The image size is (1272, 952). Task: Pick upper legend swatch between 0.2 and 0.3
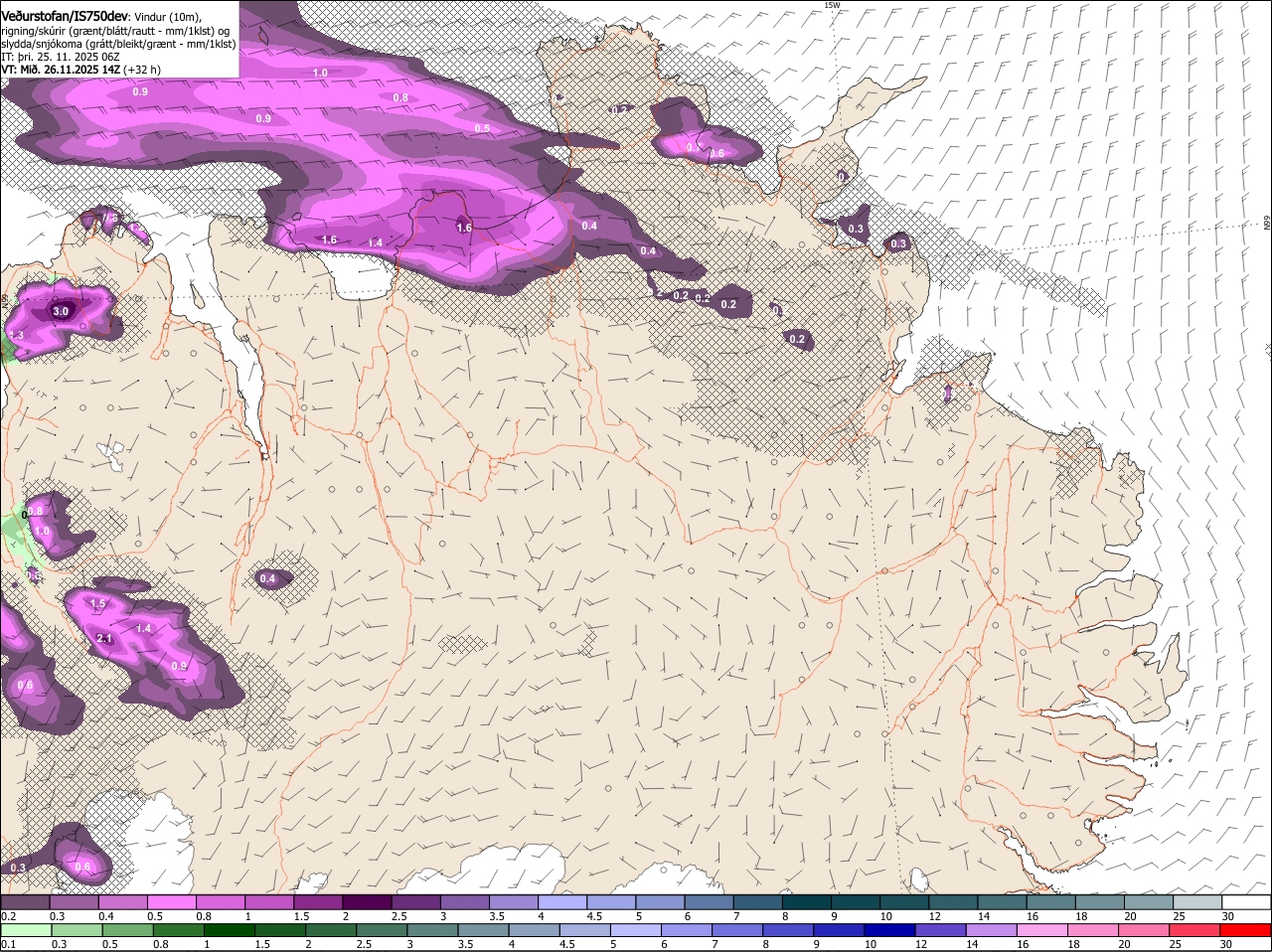tap(24, 902)
